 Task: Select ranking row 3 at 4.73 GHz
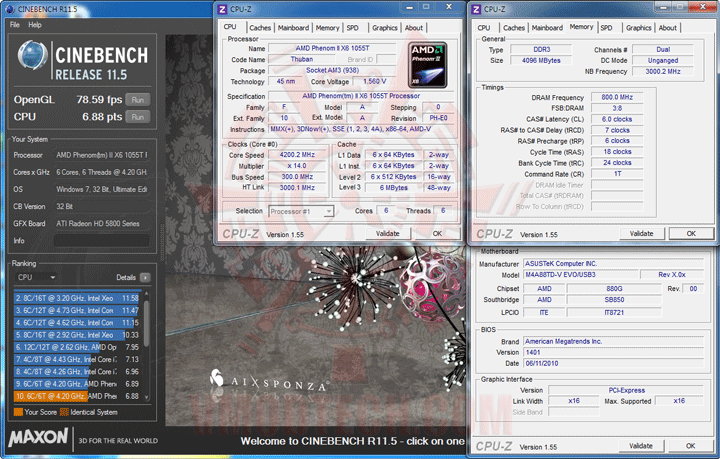[x=77, y=311]
